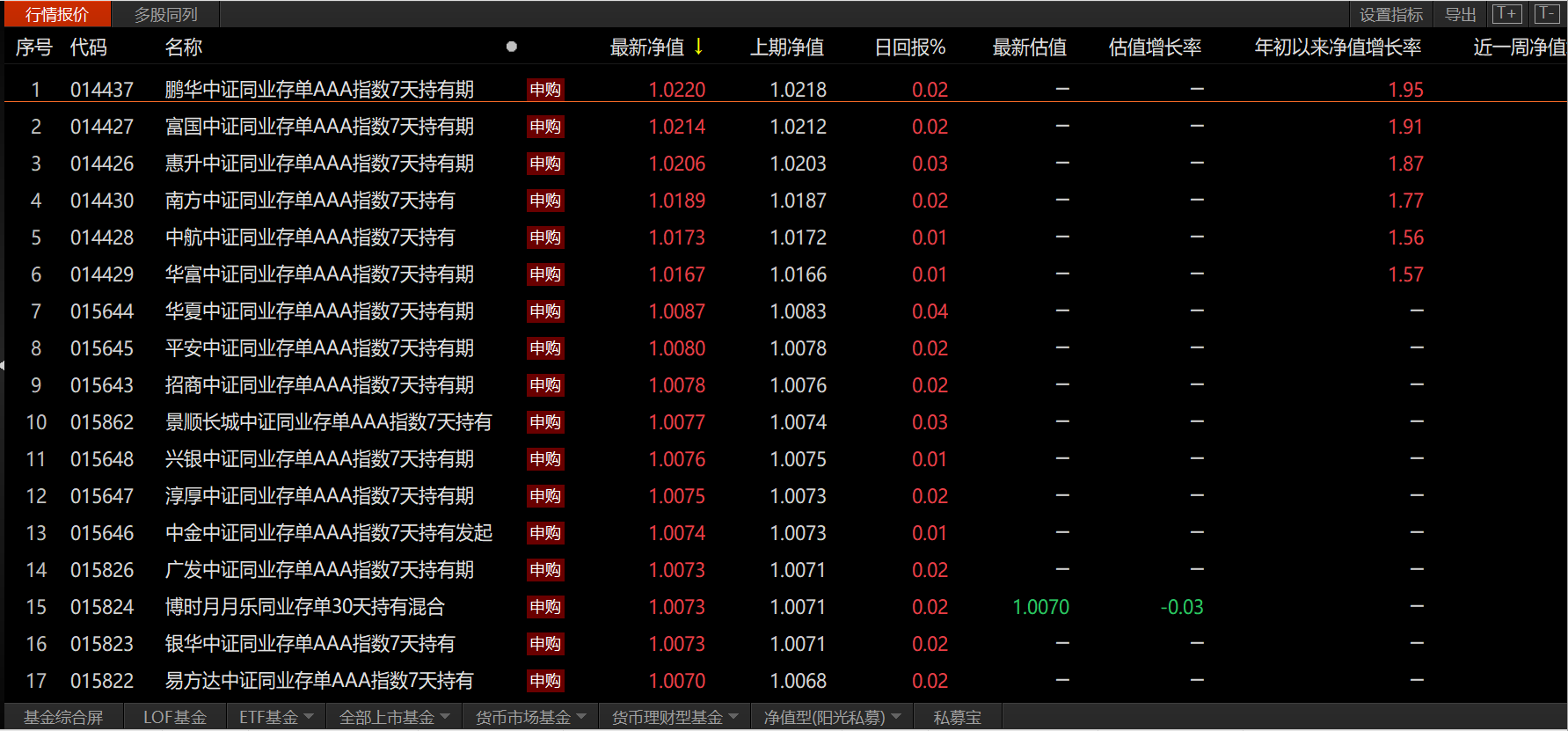Switch to the 行情报价 tab
Image resolution: width=1568 pixels, height=731 pixels.
[x=56, y=14]
